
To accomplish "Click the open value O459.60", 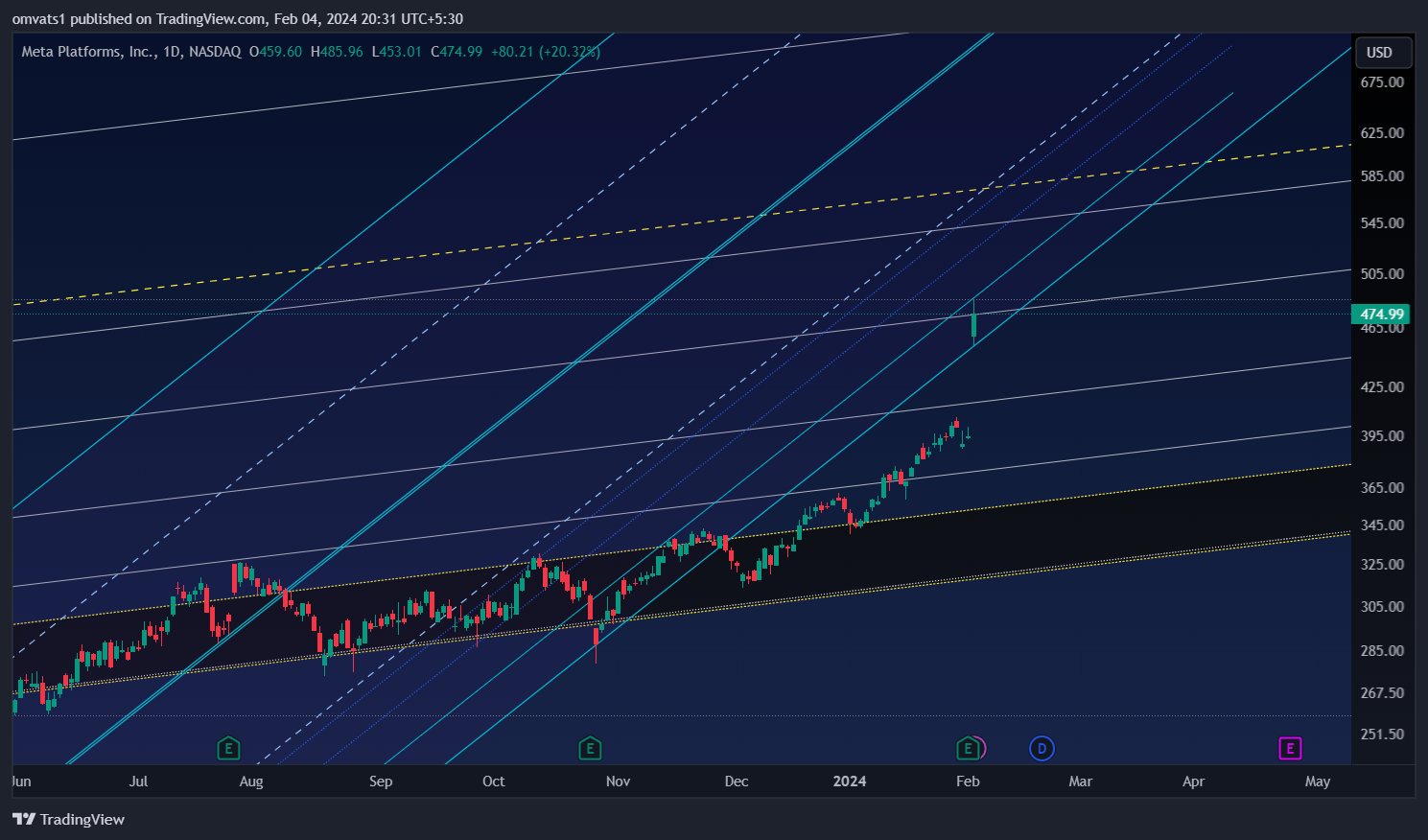I will 276,52.
